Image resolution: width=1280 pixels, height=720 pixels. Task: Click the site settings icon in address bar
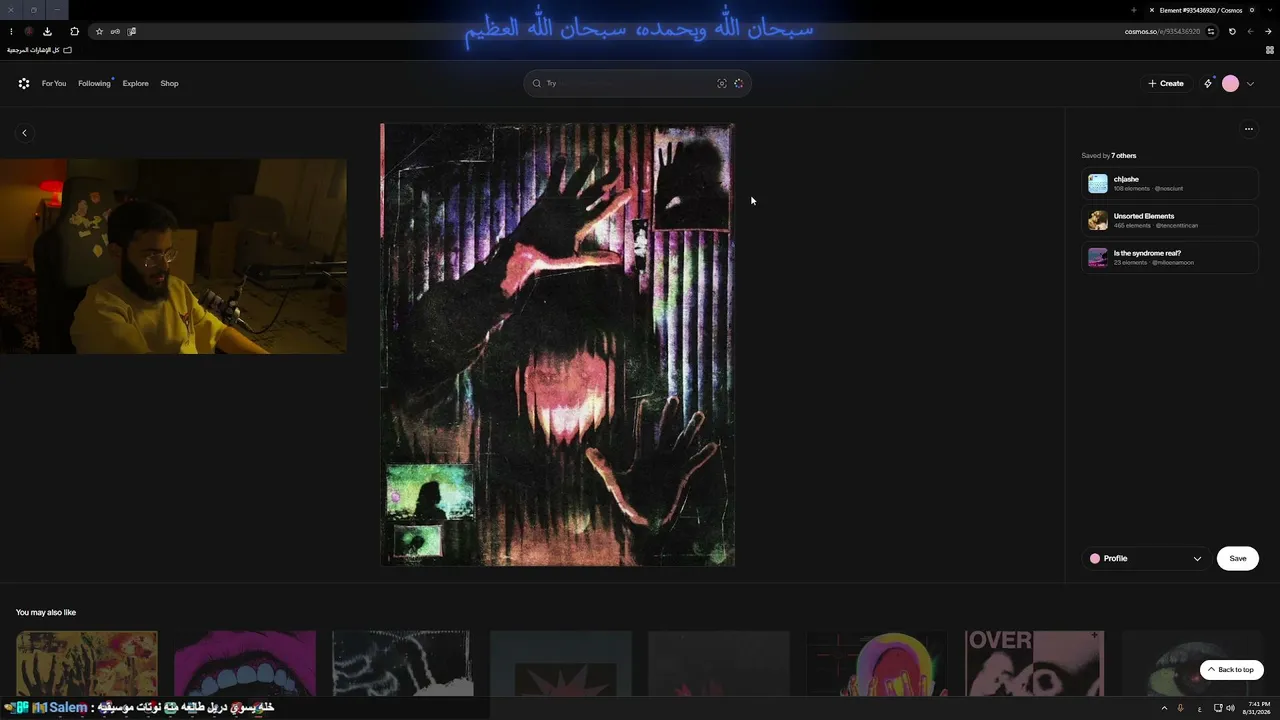1211,31
